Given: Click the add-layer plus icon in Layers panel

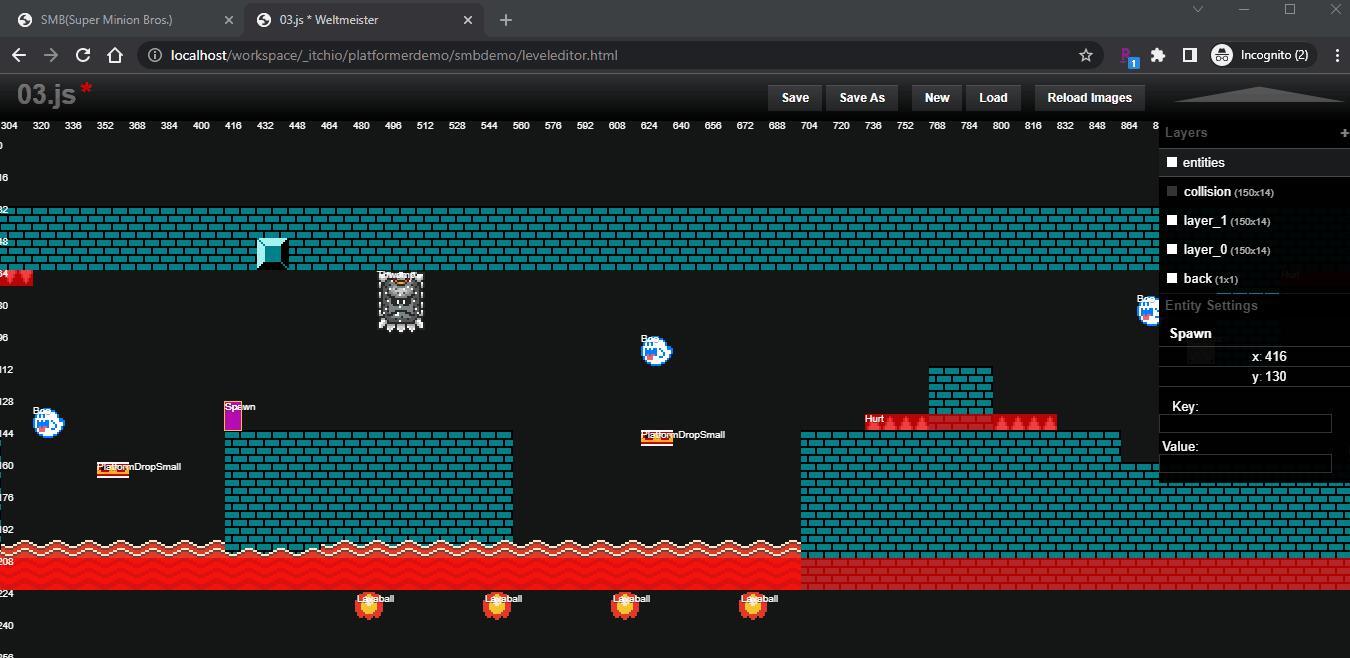Looking at the screenshot, I should click(1345, 132).
